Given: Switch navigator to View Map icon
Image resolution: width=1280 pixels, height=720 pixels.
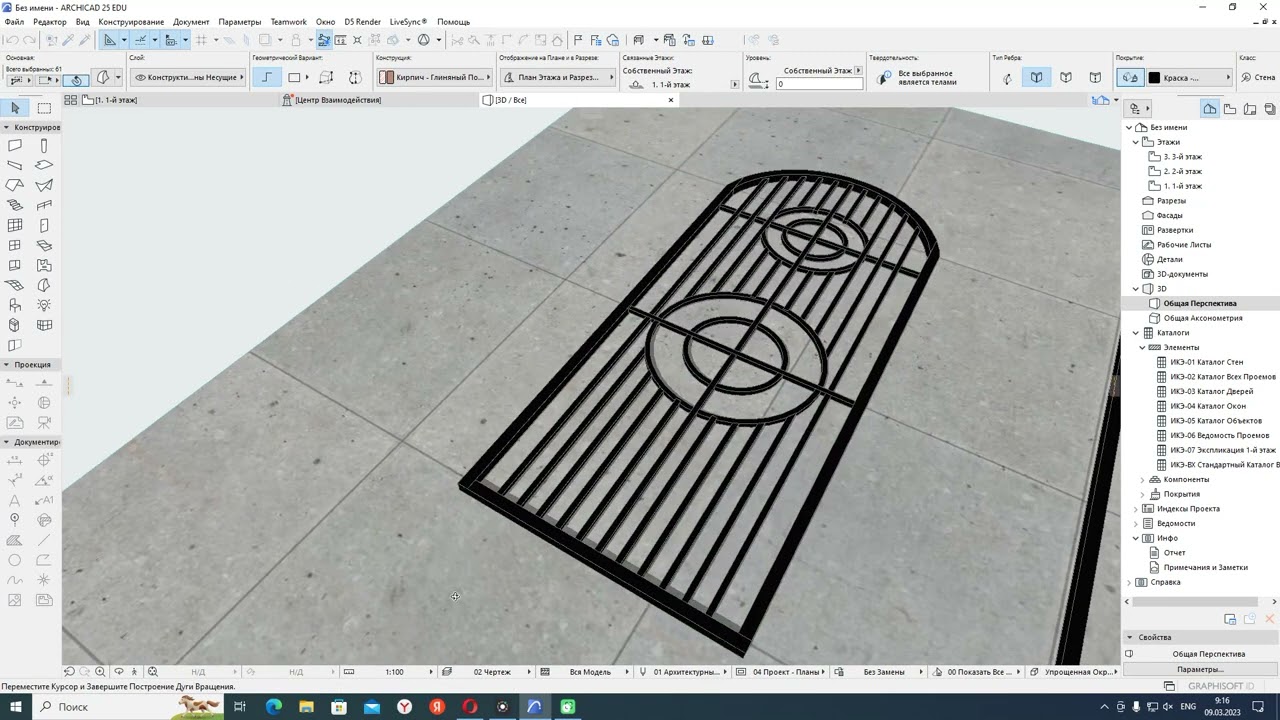Looking at the screenshot, I should pyautogui.click(x=1230, y=109).
